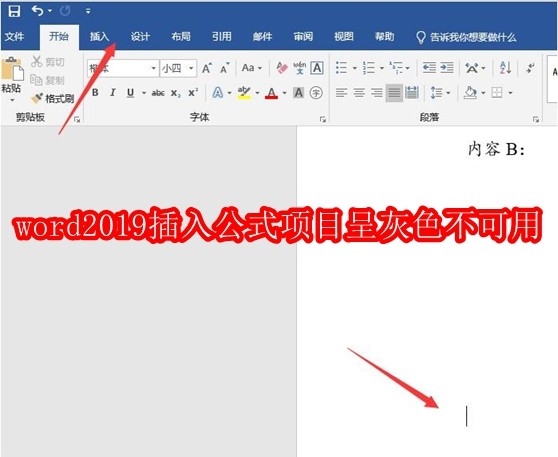Open the undo history dropdown arrow
558x457 pixels.
50,11
